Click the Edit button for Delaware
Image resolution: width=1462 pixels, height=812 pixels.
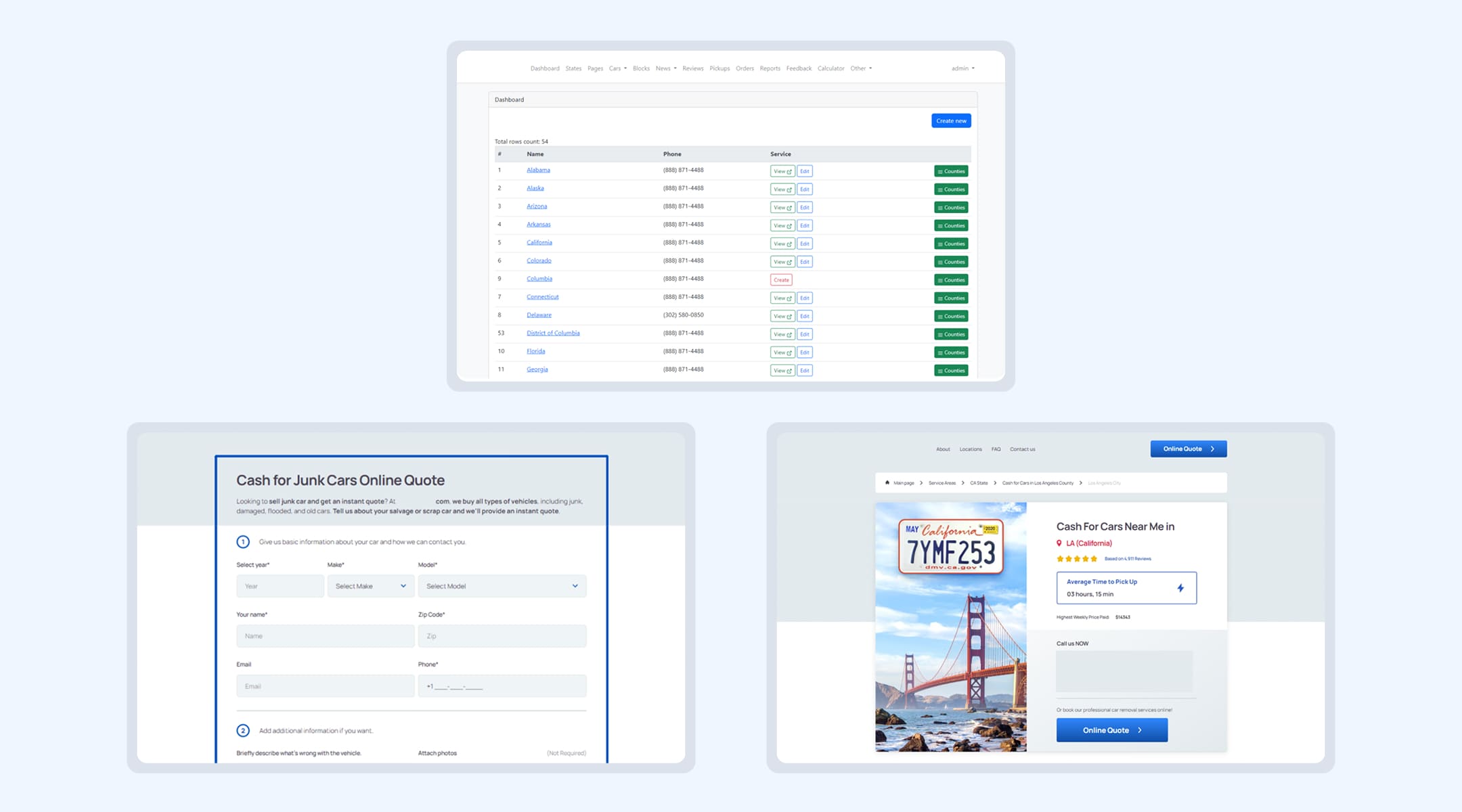[x=804, y=316]
